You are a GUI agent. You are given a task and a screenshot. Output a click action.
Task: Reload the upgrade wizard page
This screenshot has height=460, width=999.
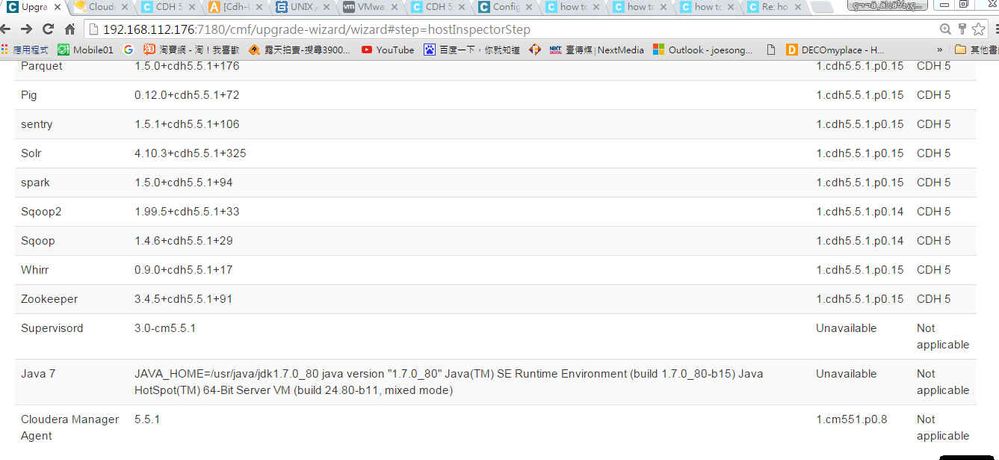click(x=48, y=29)
